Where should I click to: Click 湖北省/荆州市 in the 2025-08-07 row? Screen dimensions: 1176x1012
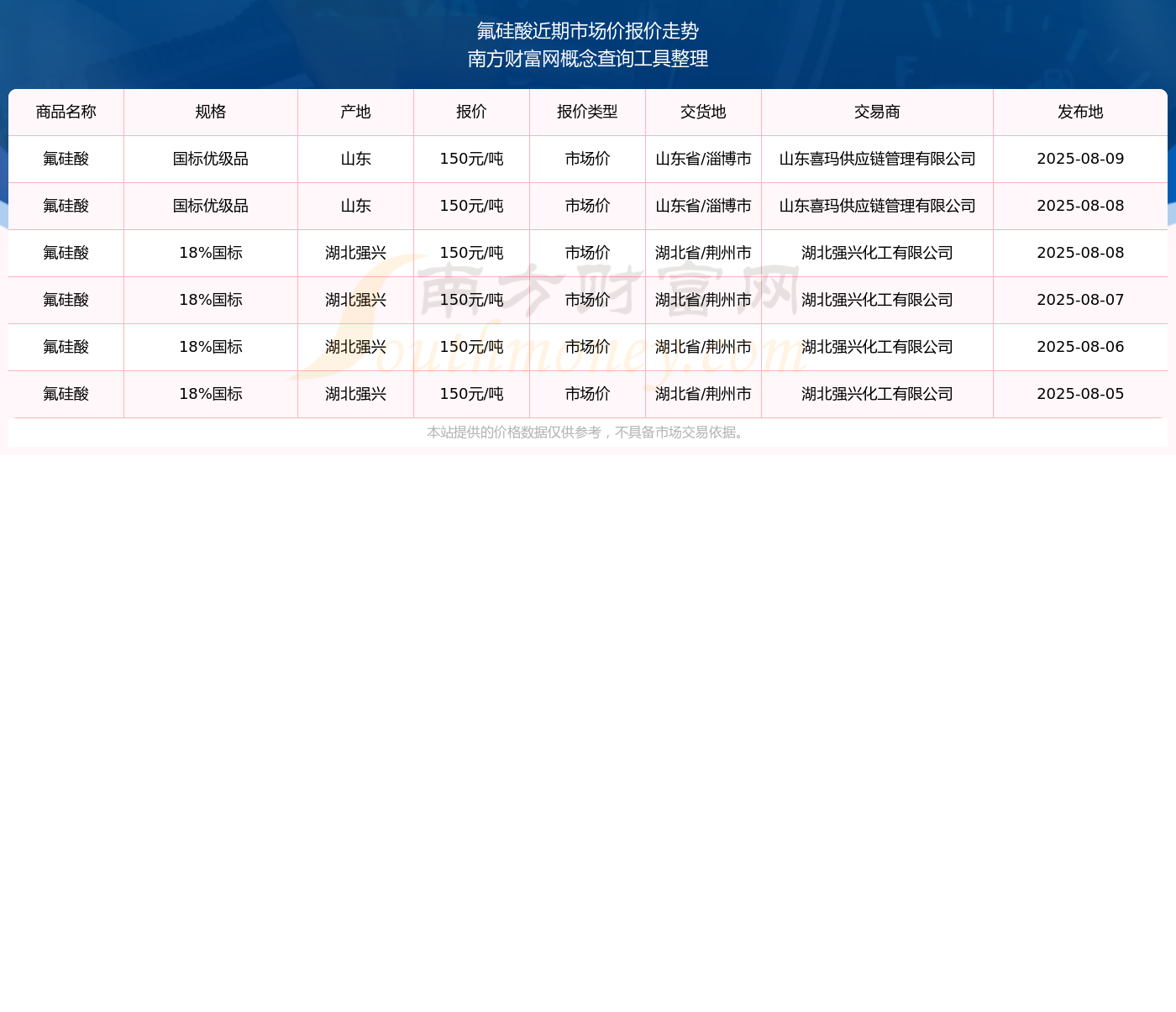pos(704,300)
